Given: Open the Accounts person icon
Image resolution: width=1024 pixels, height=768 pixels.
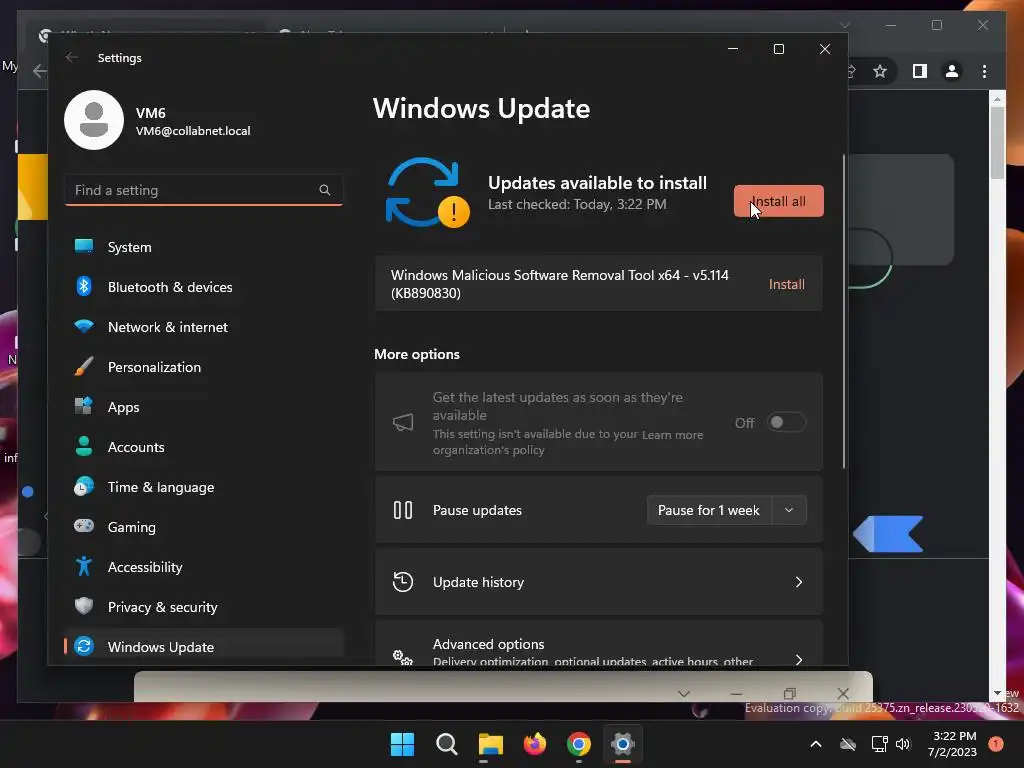Looking at the screenshot, I should [84, 446].
